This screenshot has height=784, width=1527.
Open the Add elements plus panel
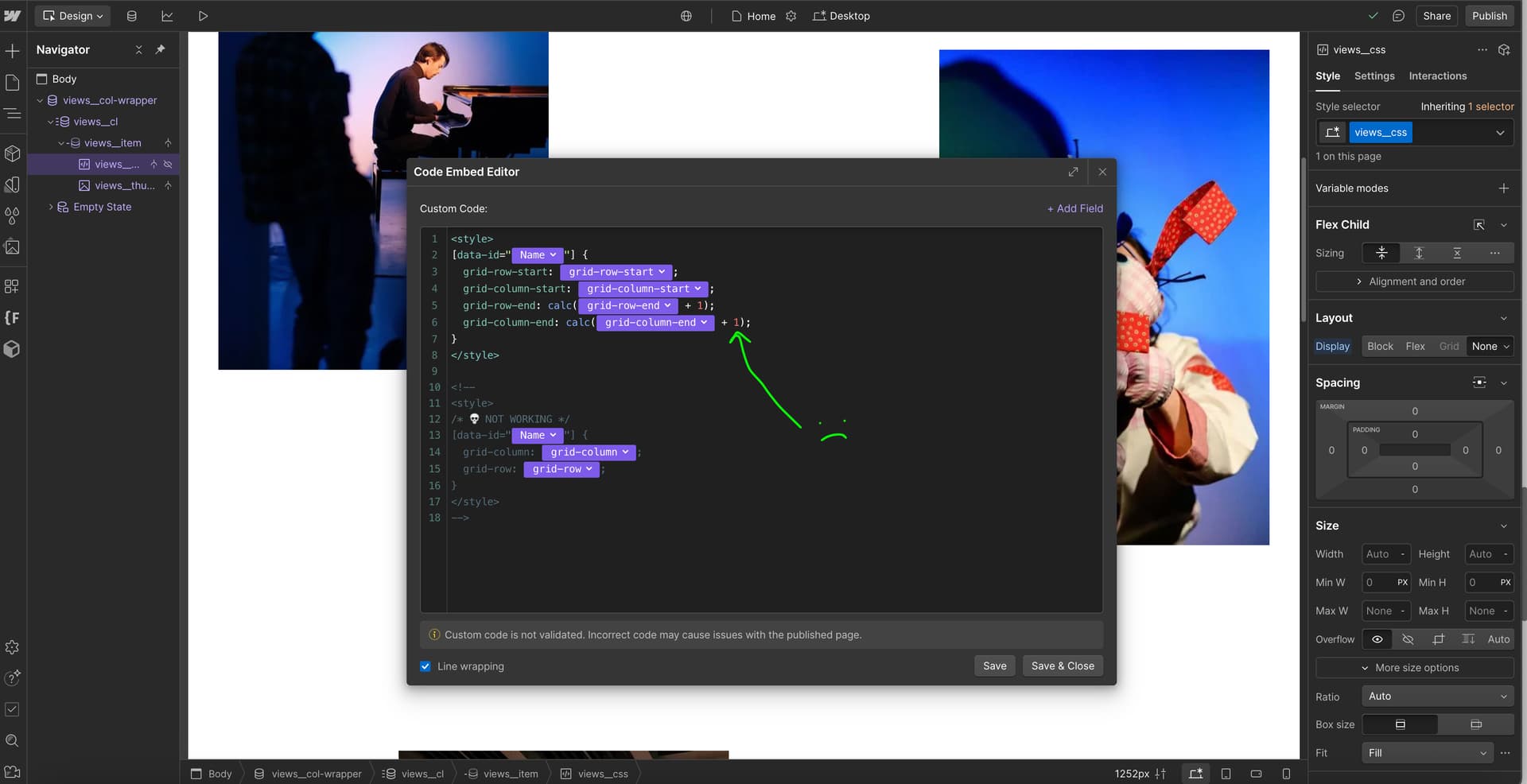(12, 52)
